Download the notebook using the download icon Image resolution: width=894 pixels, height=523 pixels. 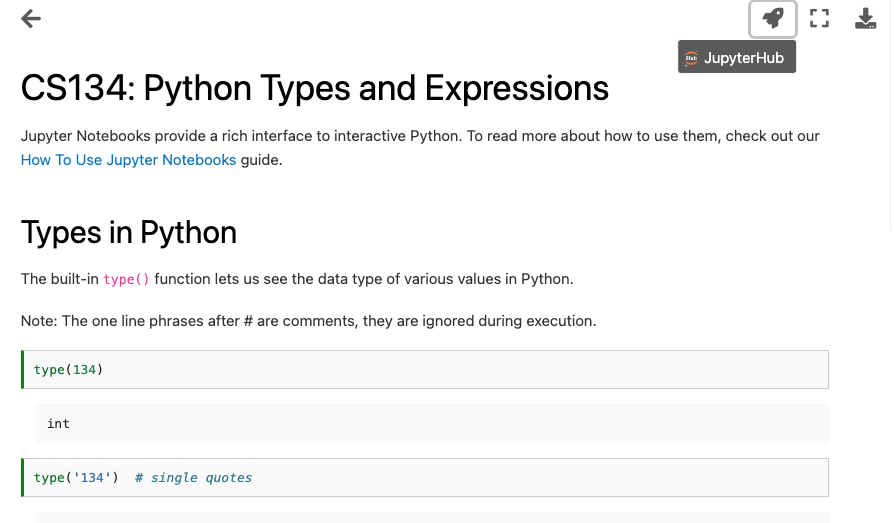[865, 19]
